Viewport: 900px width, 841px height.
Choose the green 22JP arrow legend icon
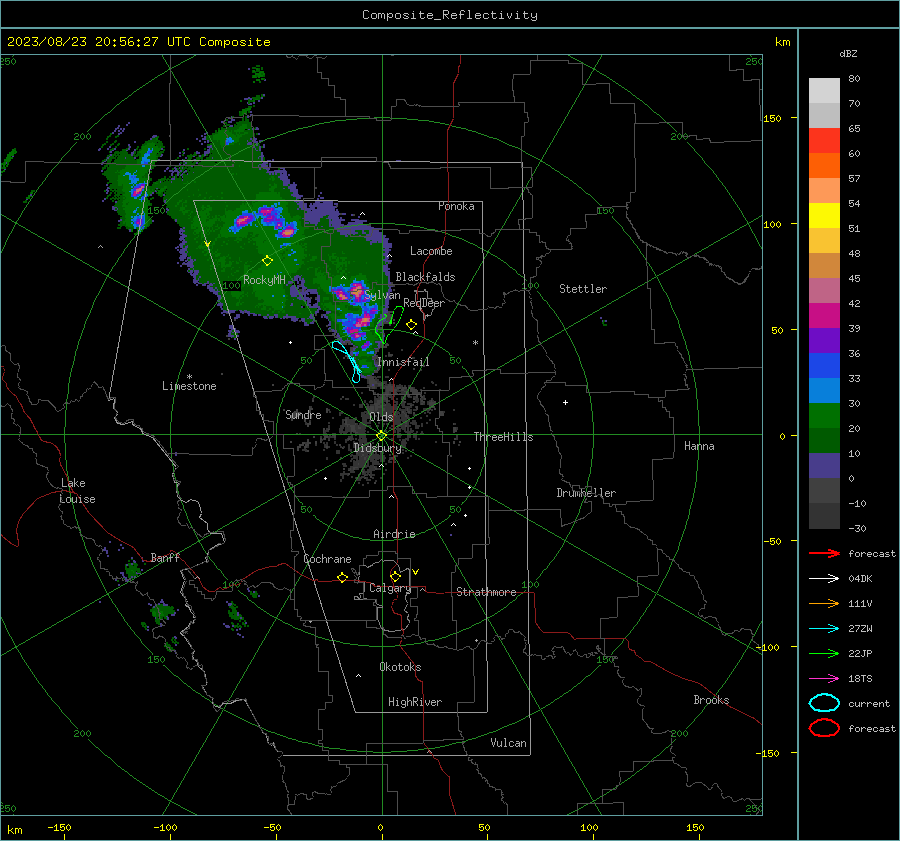(x=824, y=653)
